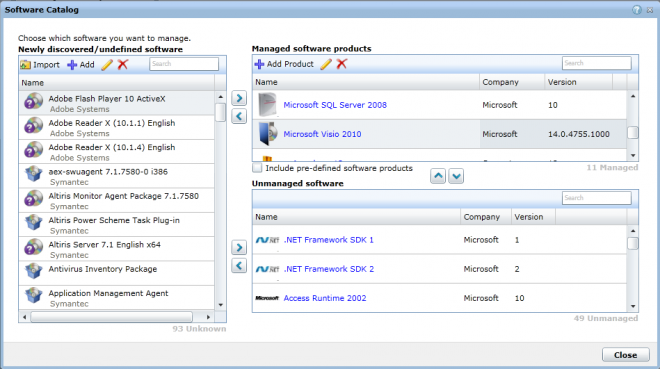This screenshot has height=369, width=660.
Task: Focus the search field in undefined software panel
Action: click(x=184, y=64)
